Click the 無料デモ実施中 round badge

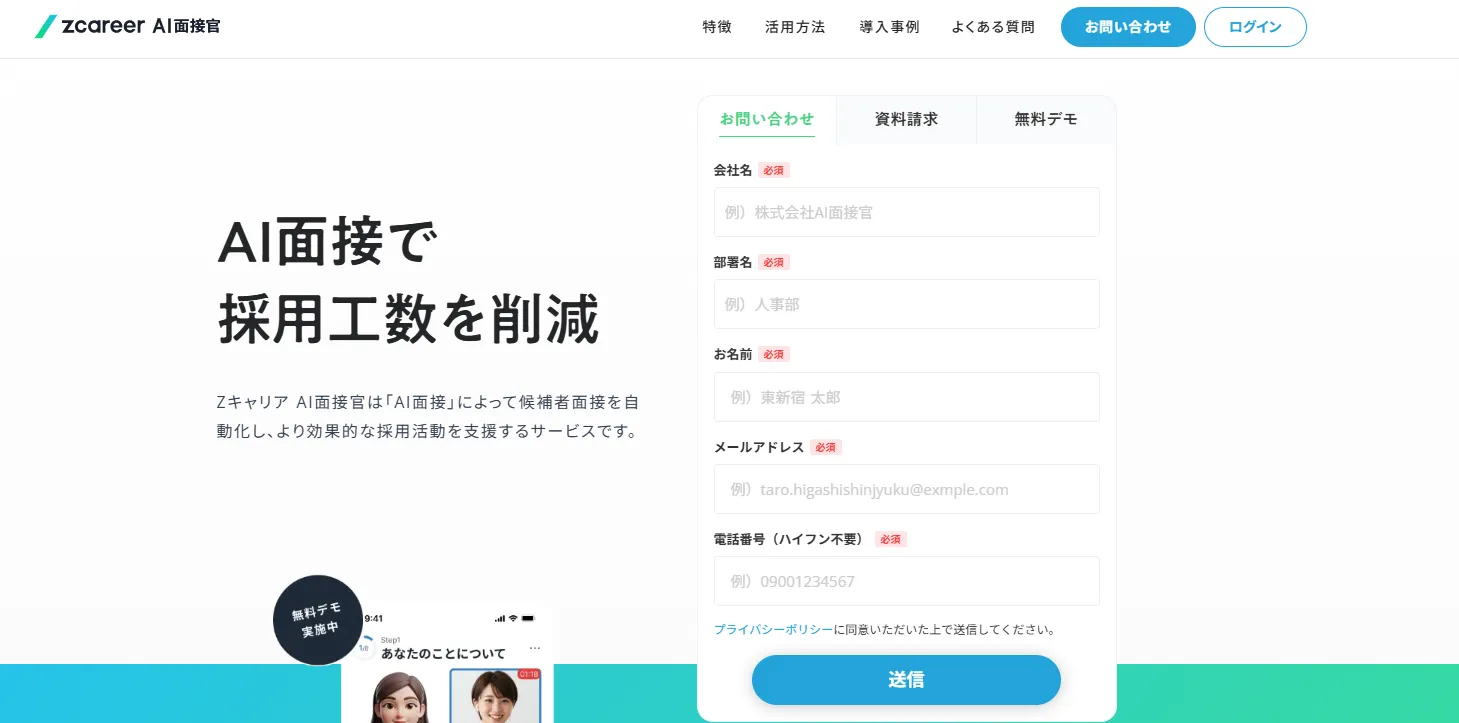tap(318, 620)
